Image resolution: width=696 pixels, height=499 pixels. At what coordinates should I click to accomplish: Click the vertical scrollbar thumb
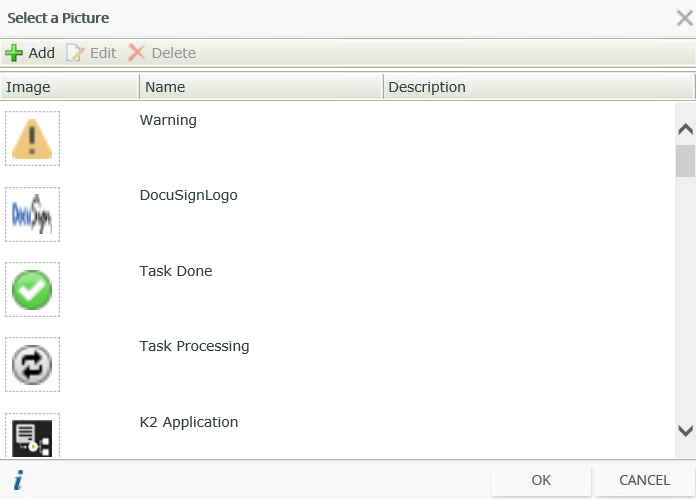(685, 161)
